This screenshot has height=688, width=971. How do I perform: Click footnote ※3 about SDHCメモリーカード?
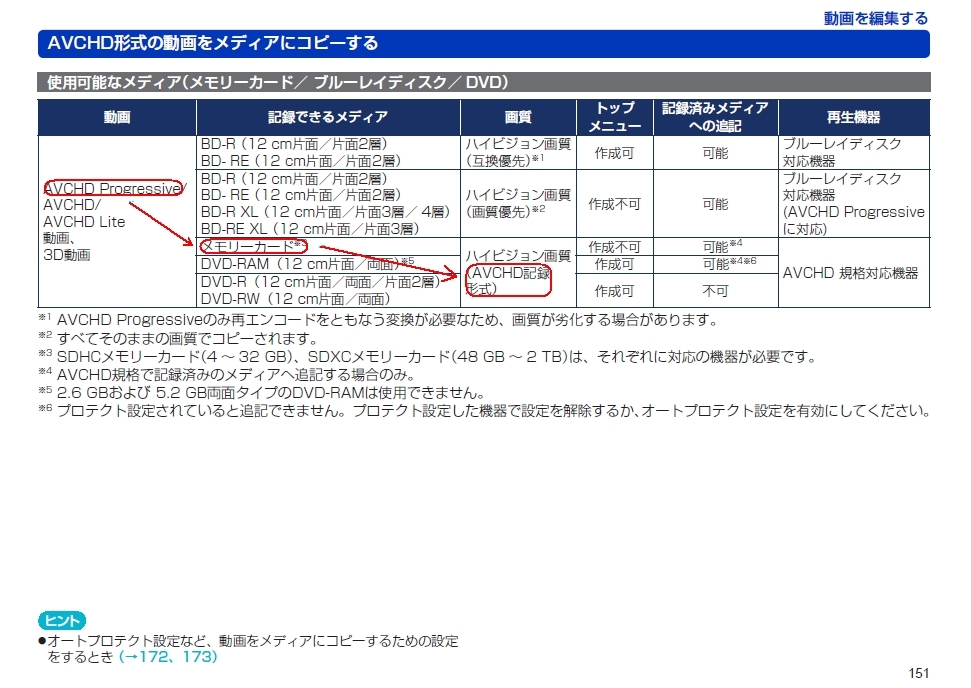(x=427, y=357)
